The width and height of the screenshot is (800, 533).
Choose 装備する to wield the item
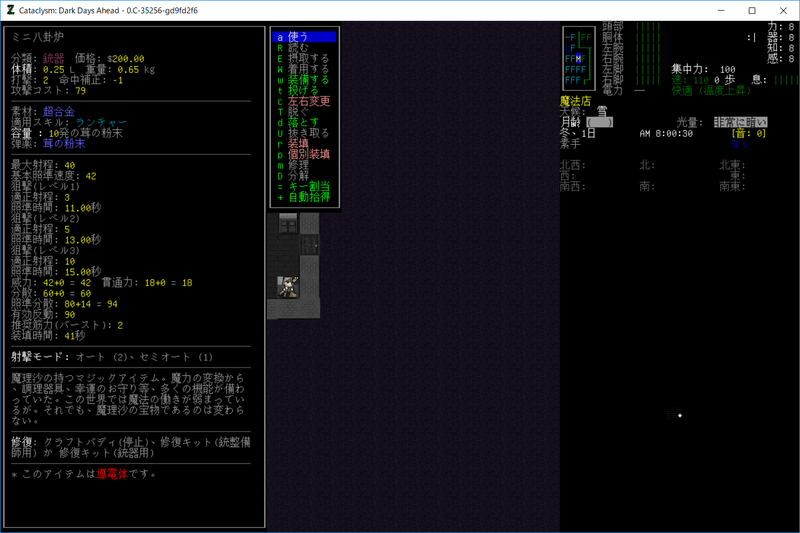[304, 80]
